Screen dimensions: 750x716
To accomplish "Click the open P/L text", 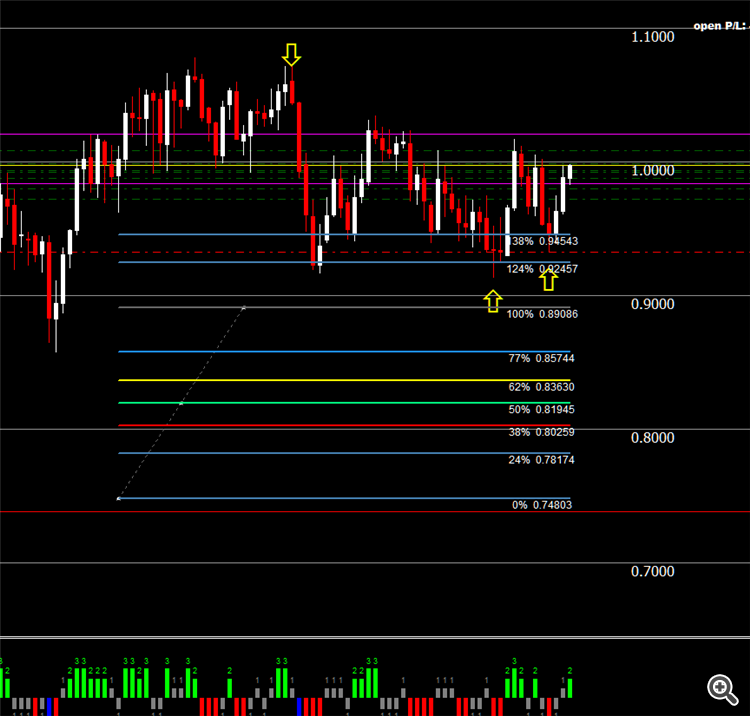I will tap(721, 26).
